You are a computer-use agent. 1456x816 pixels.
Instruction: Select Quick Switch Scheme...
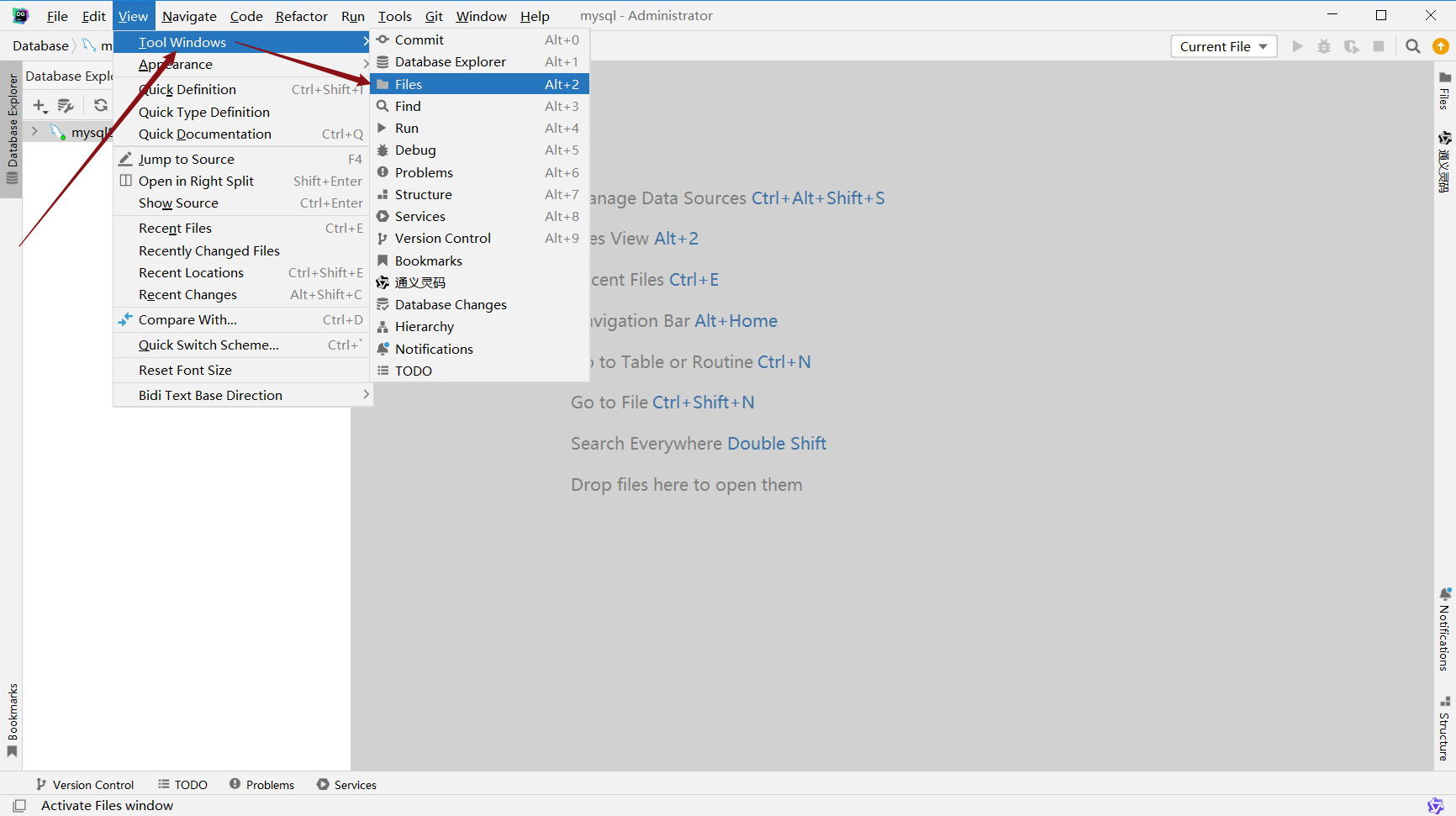coord(242,345)
